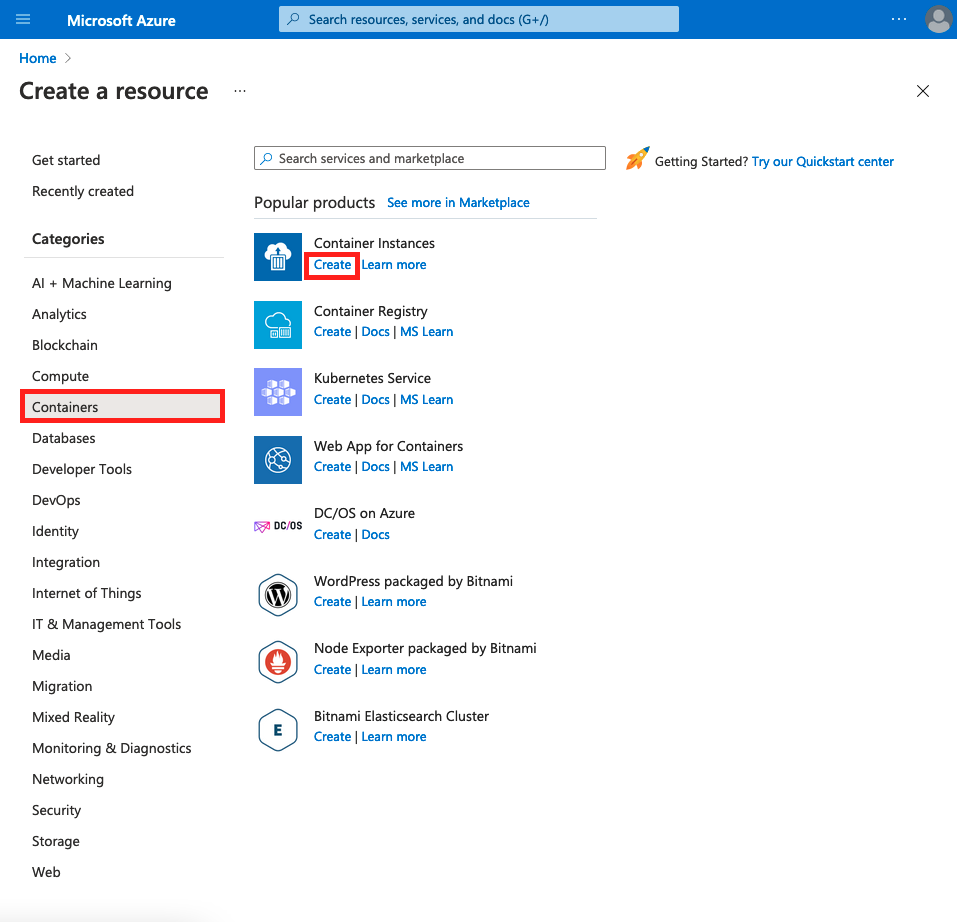The image size is (957, 922).
Task: Select the Migration category
Action: click(62, 686)
